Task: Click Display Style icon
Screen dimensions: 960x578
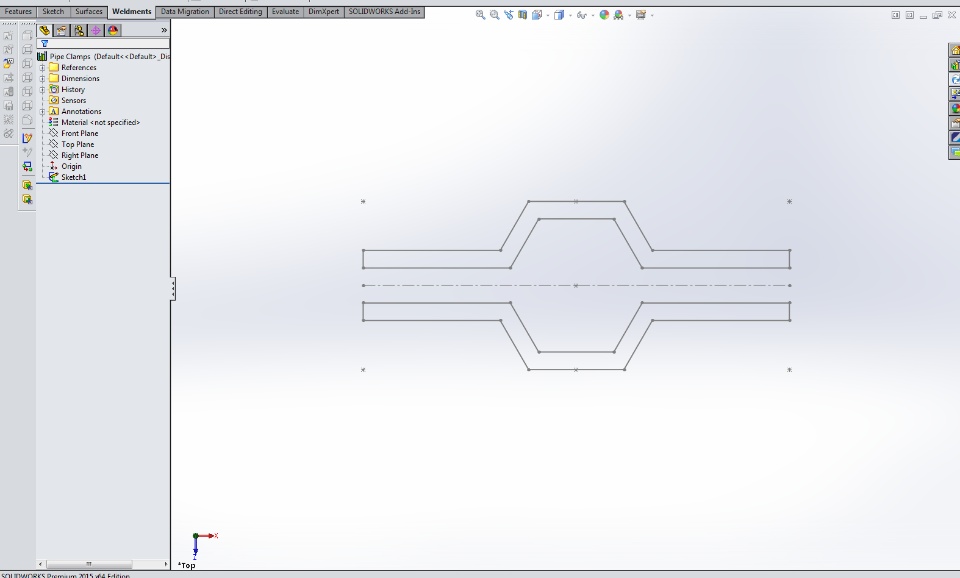Action: tap(559, 15)
